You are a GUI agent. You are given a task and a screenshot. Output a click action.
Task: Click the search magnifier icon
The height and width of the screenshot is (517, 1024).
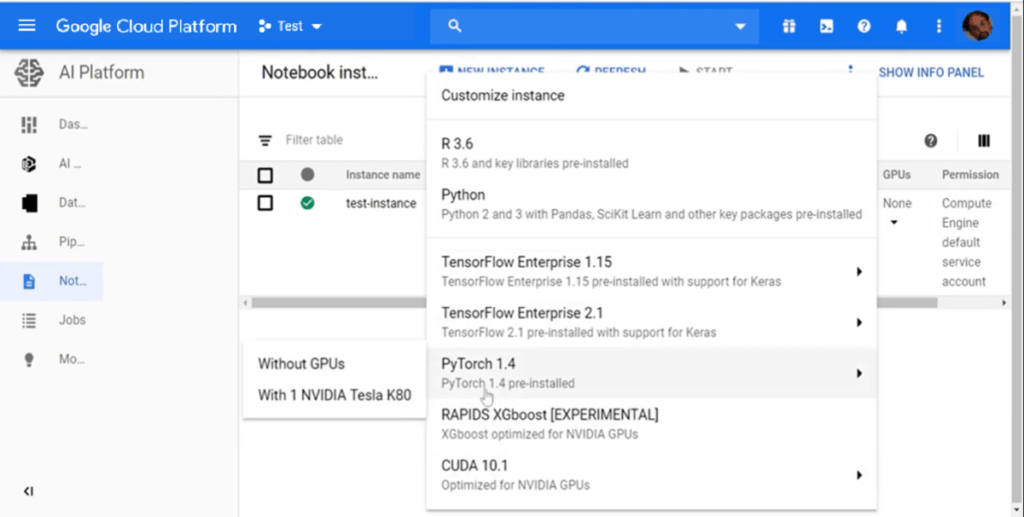[455, 26]
